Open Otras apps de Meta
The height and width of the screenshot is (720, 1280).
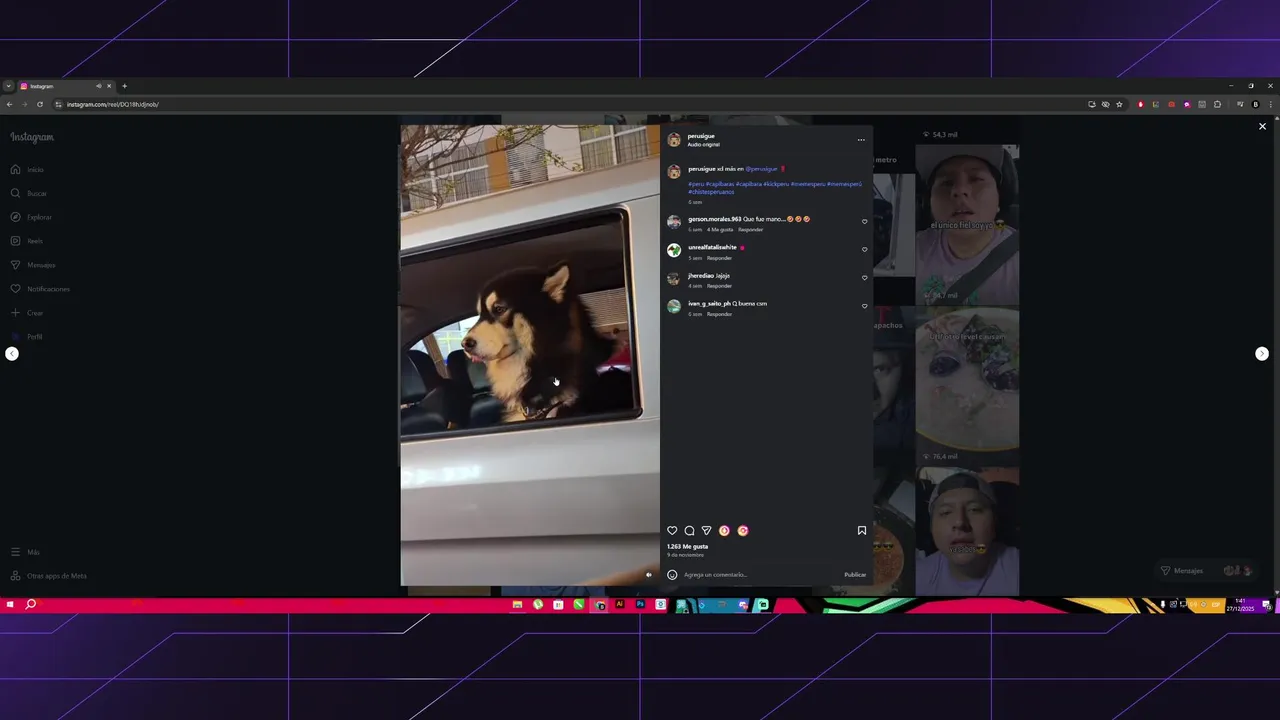tap(49, 577)
